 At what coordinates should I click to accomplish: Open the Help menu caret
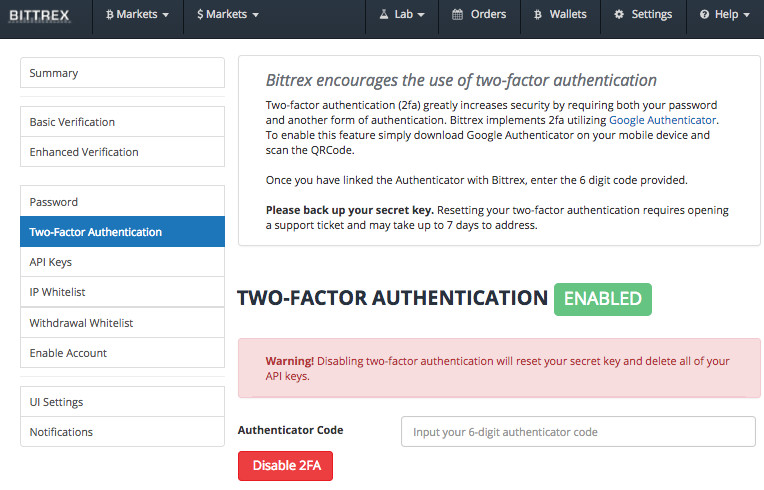(x=746, y=15)
